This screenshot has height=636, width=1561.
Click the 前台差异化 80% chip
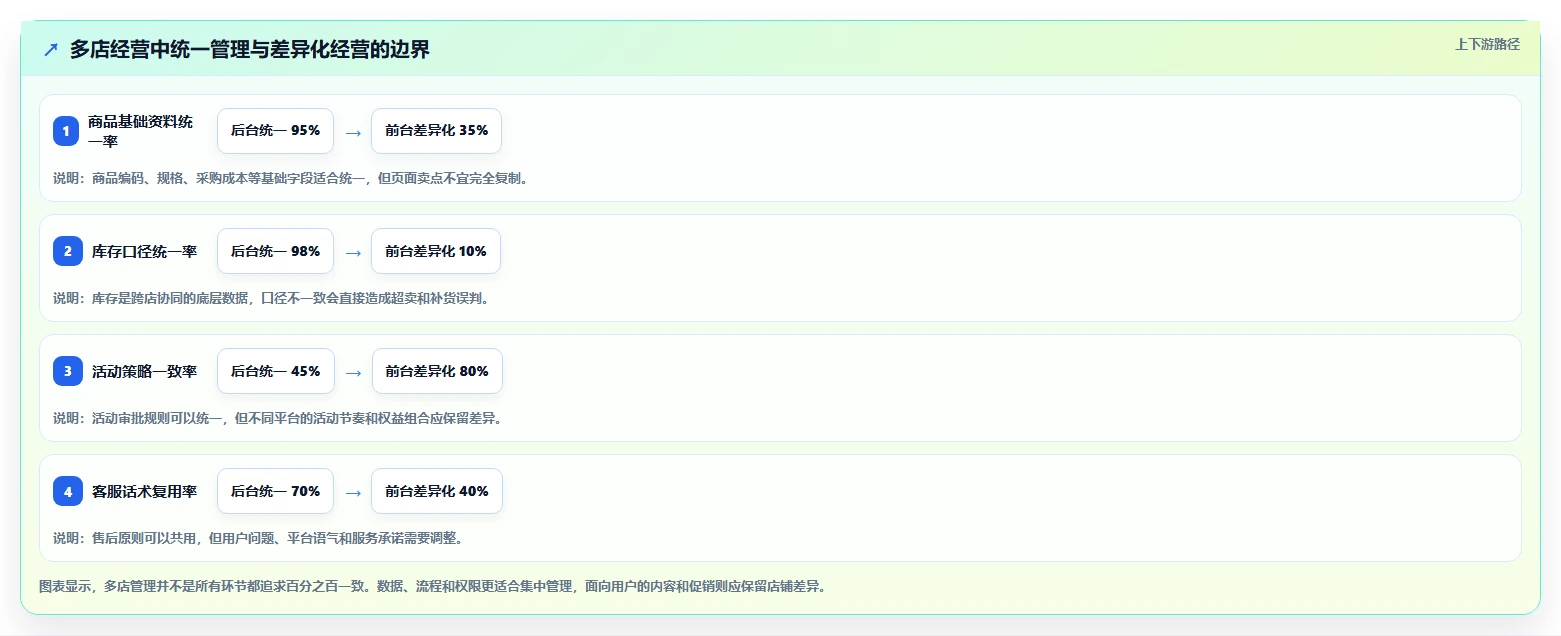(x=437, y=371)
